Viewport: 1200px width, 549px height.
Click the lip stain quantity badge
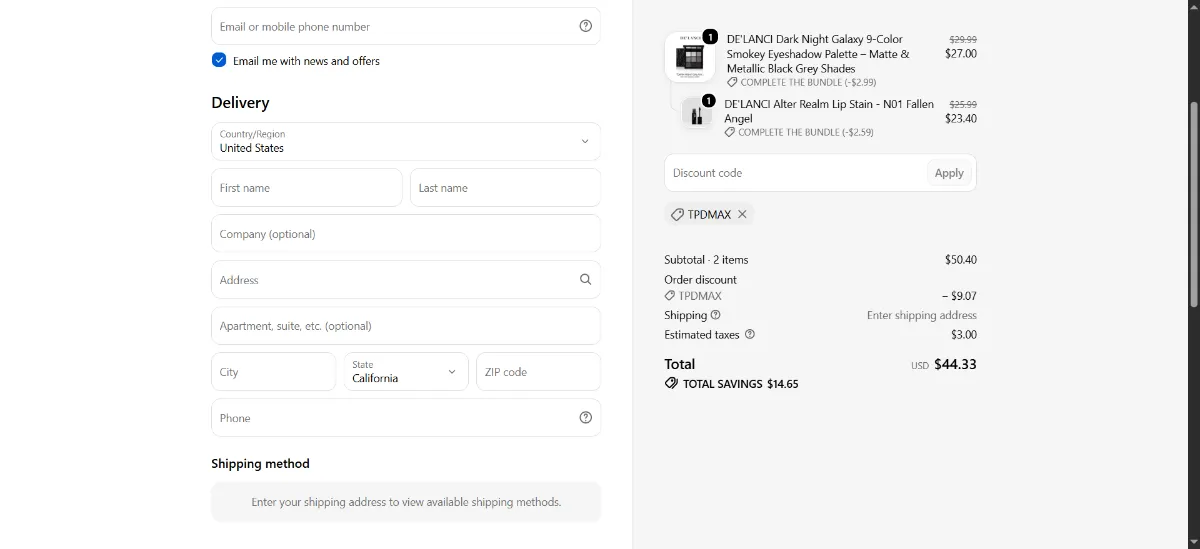(x=707, y=101)
